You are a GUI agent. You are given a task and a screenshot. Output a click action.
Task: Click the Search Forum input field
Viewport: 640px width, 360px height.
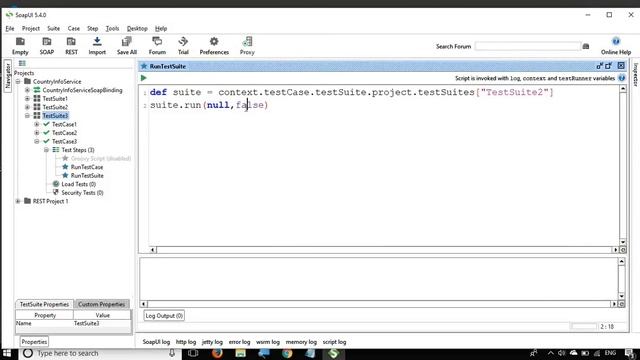tap(527, 47)
